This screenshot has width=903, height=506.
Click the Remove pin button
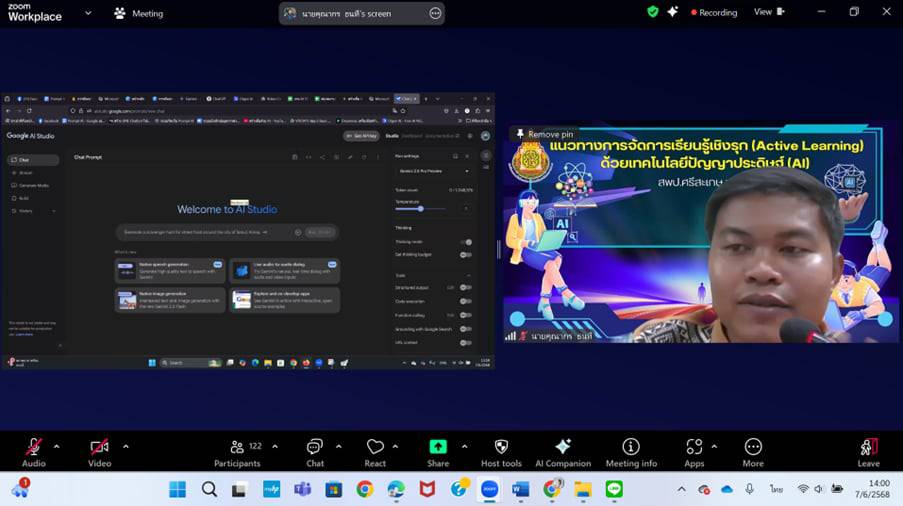[x=544, y=134]
